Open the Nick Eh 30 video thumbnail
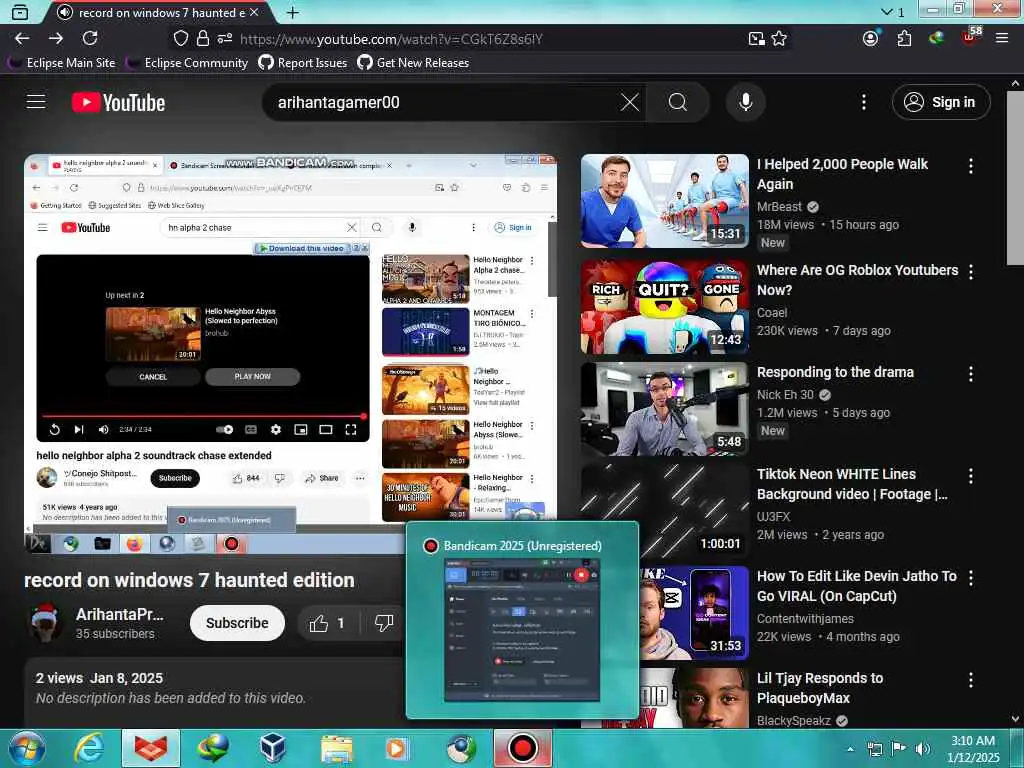The image size is (1024, 768). click(665, 409)
